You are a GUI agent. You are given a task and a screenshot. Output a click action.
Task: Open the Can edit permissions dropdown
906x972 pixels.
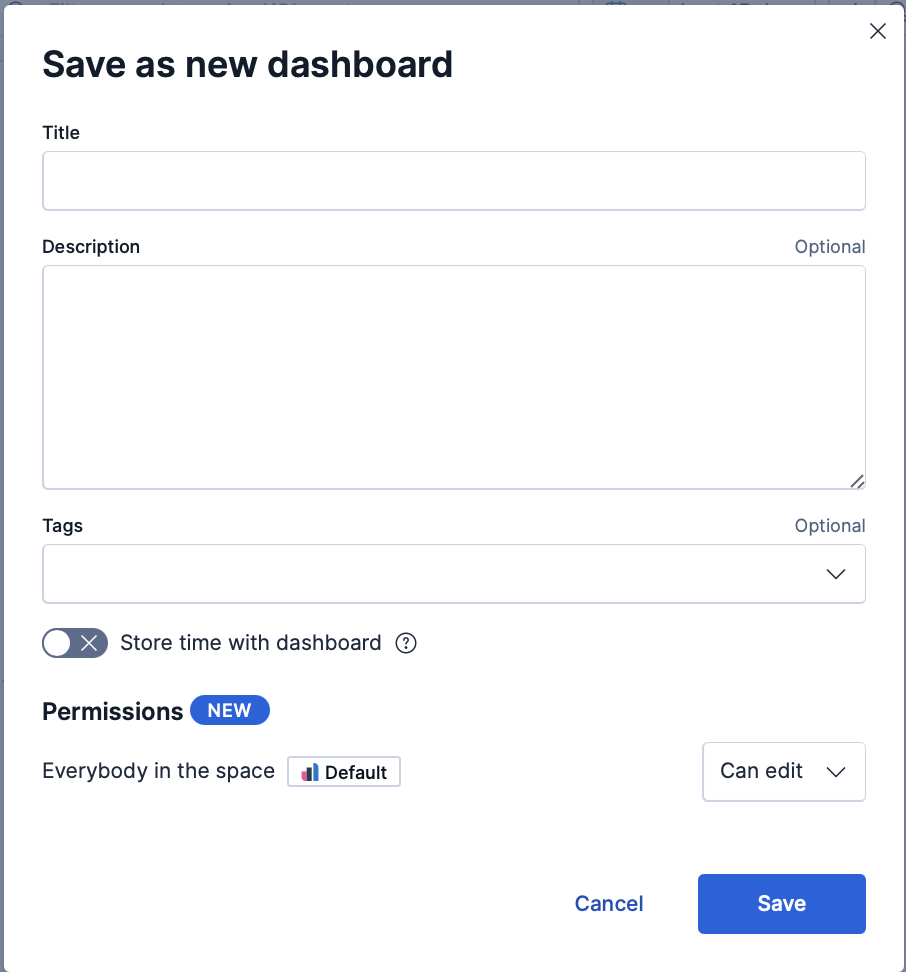(762, 771)
